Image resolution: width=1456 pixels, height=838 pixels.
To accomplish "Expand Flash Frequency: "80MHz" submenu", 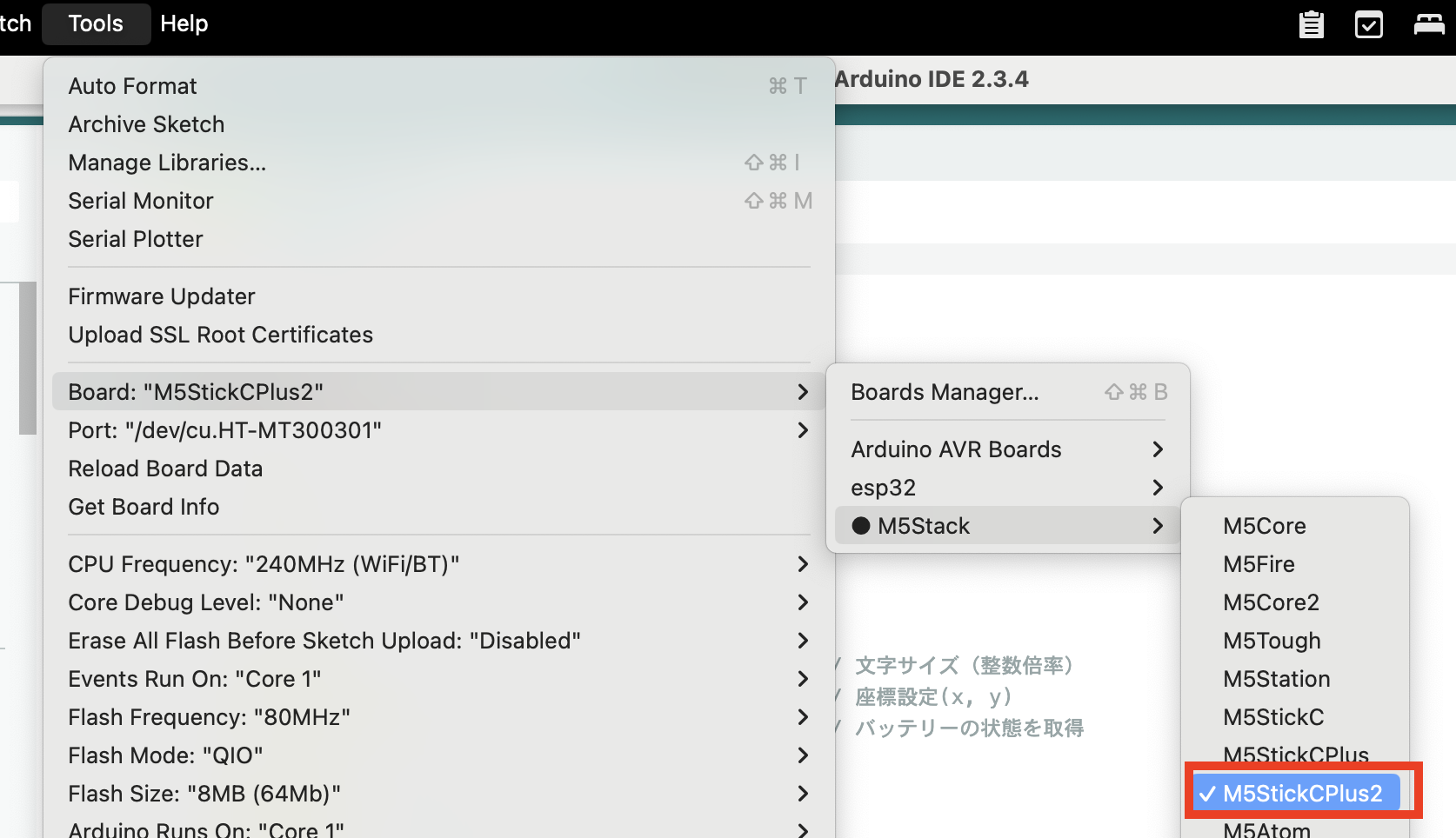I will [439, 717].
